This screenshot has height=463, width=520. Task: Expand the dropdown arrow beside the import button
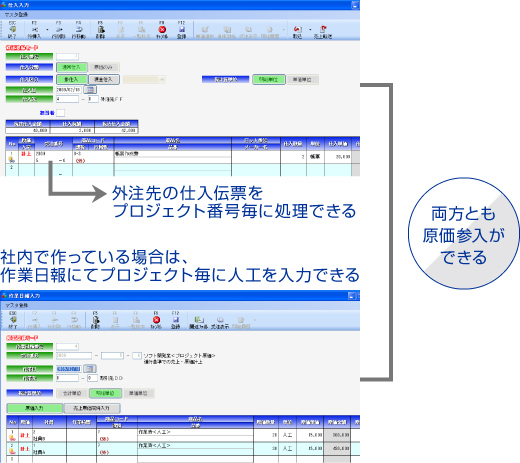(x=310, y=30)
